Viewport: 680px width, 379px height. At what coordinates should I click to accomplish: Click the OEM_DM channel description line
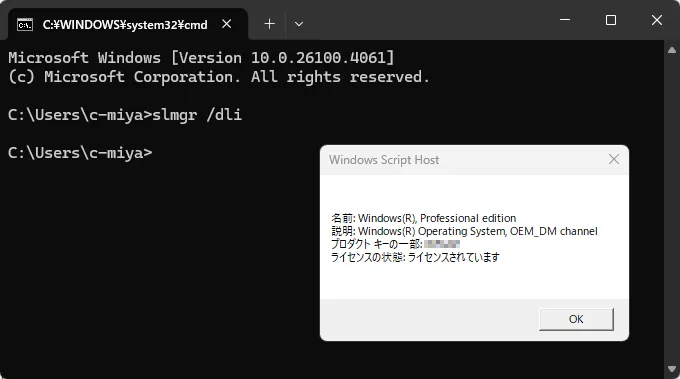pyautogui.click(x=464, y=231)
